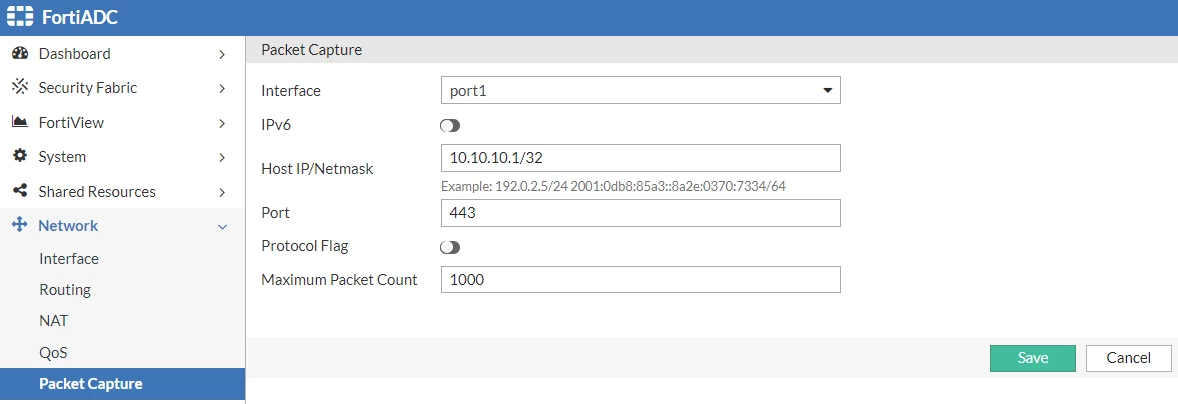Collapse the Network menu chevron
The height and width of the screenshot is (404, 1178).
click(x=222, y=227)
